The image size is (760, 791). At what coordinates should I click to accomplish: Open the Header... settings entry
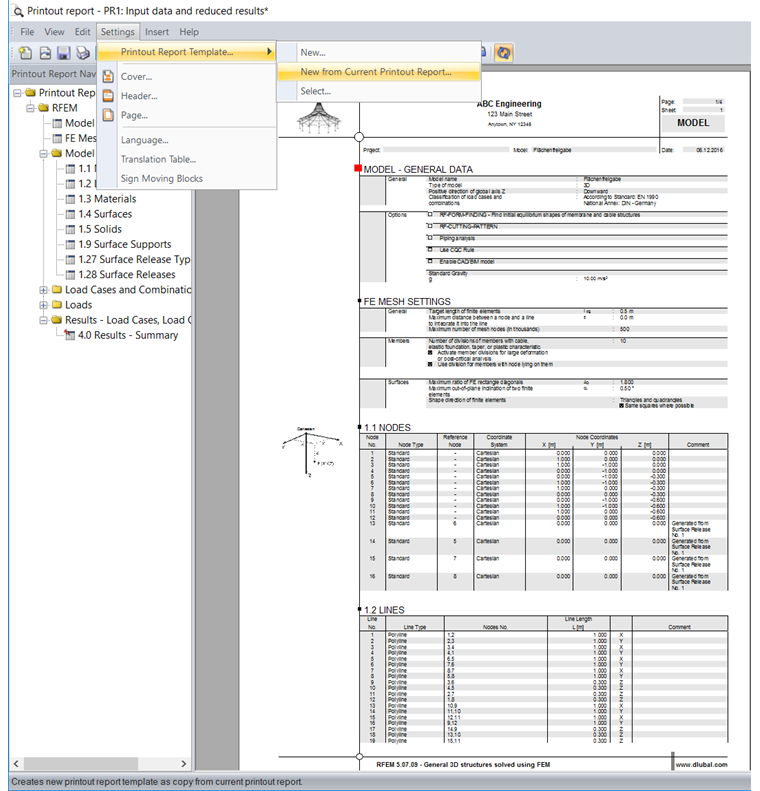(x=187, y=96)
